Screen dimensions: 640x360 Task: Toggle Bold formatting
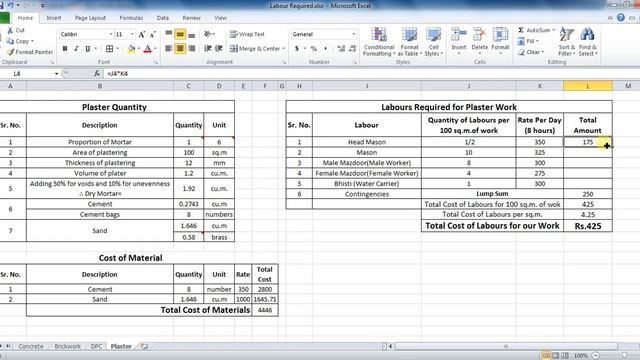point(65,49)
